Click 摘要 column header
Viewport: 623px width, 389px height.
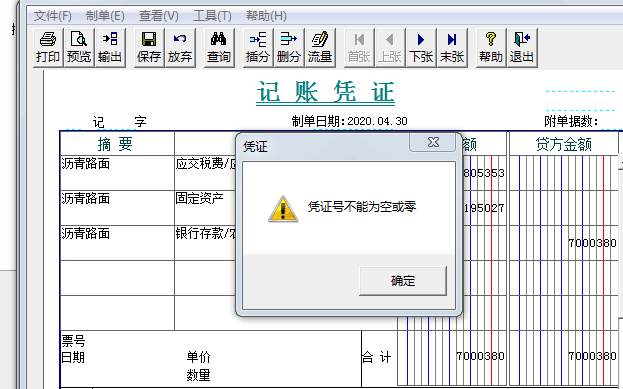pos(115,144)
